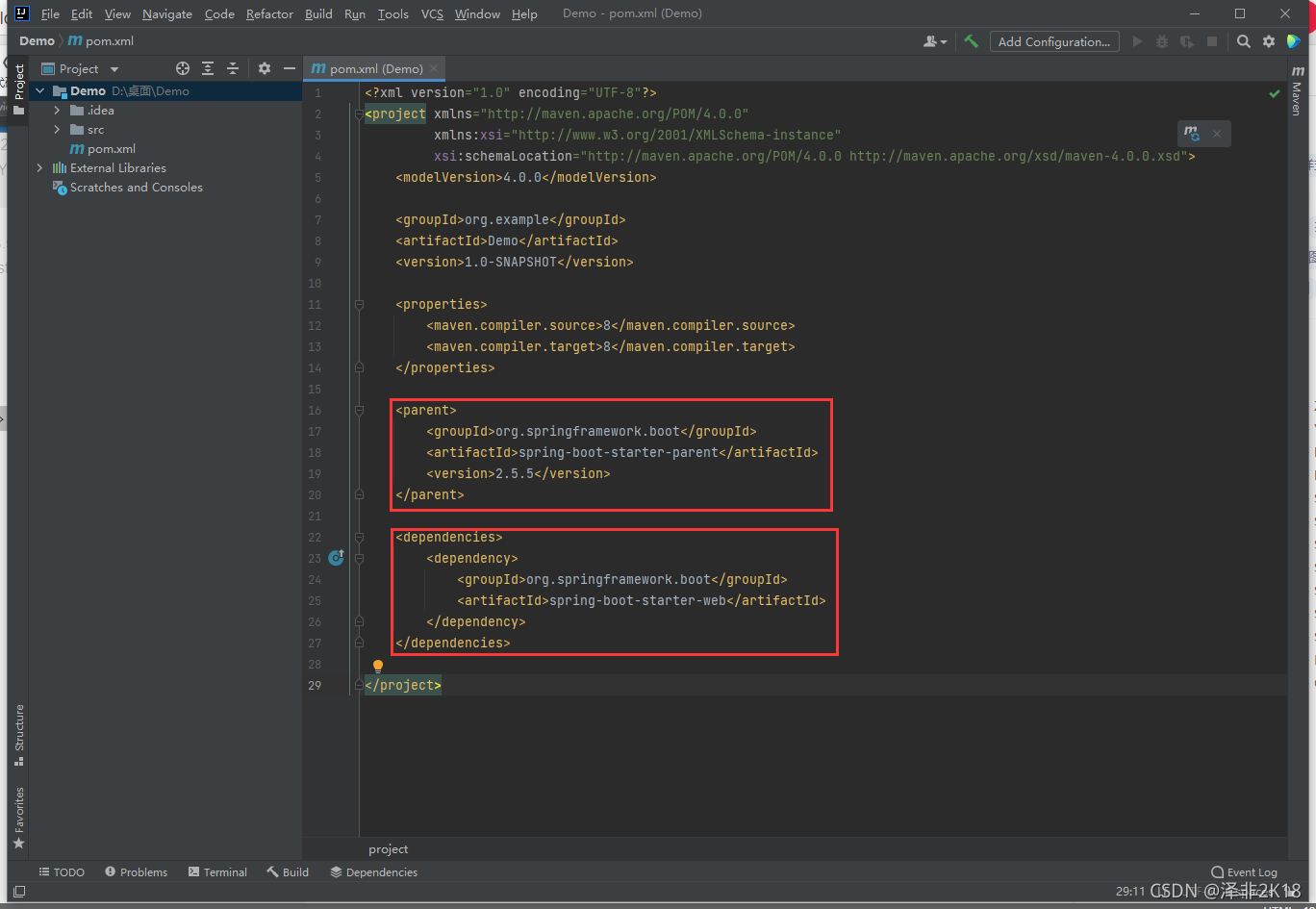
Task: Build project with the green hammer icon
Action: 972,41
